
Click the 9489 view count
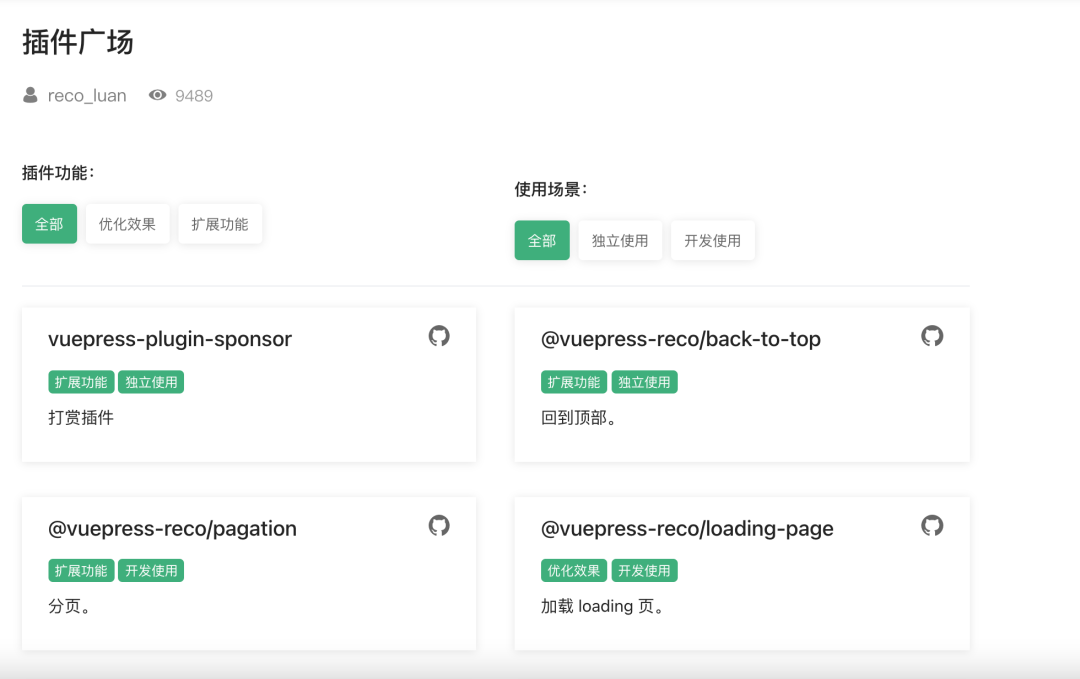click(194, 96)
